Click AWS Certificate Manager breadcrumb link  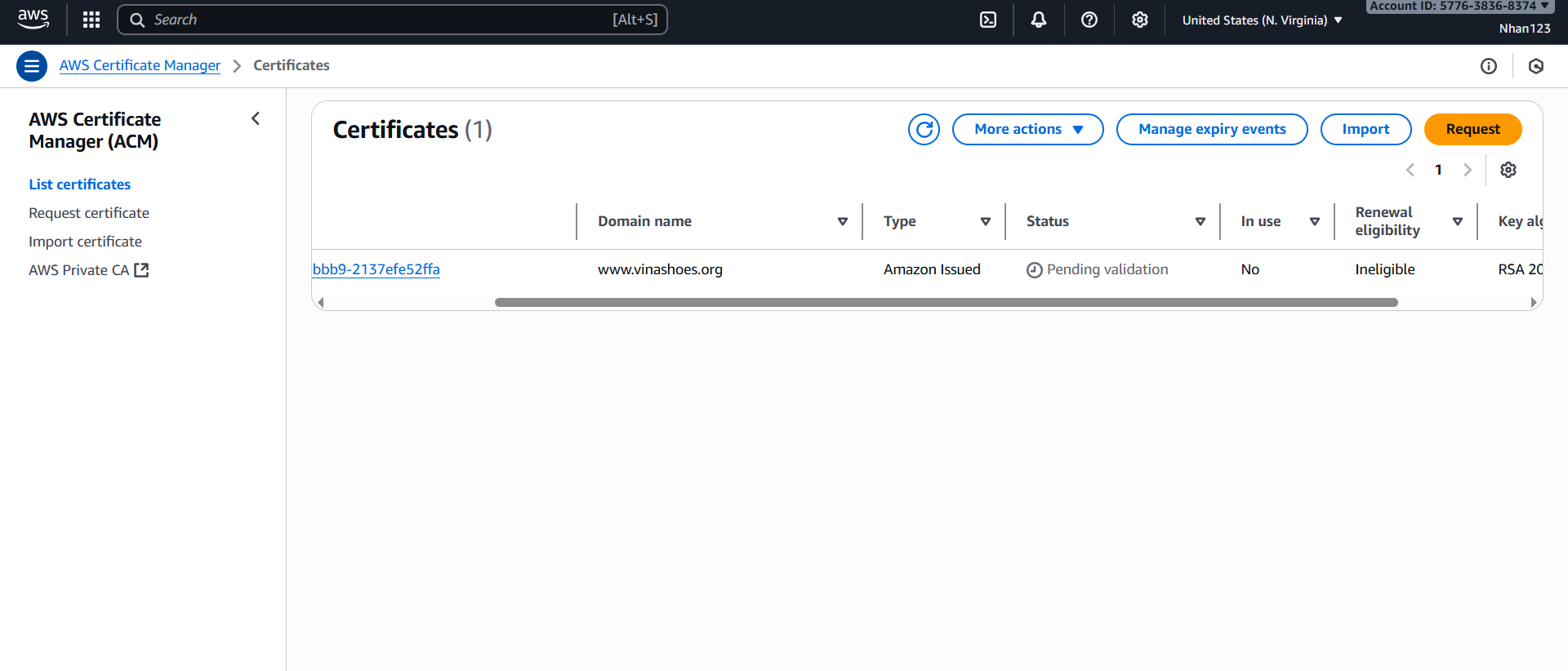tap(140, 65)
